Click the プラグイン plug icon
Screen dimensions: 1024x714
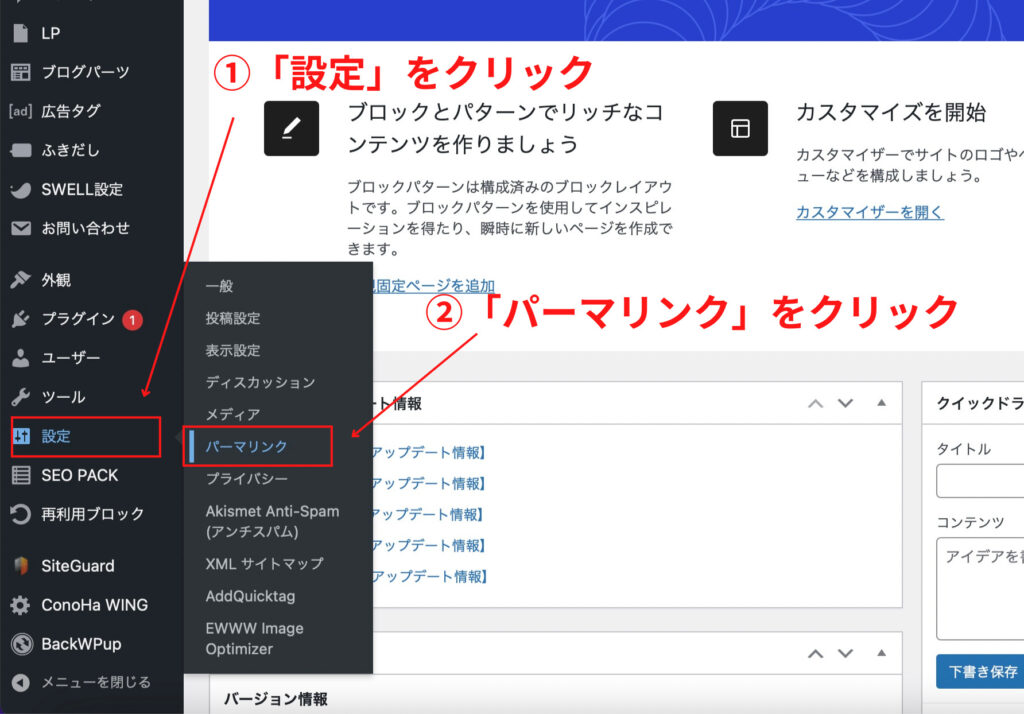coord(21,319)
